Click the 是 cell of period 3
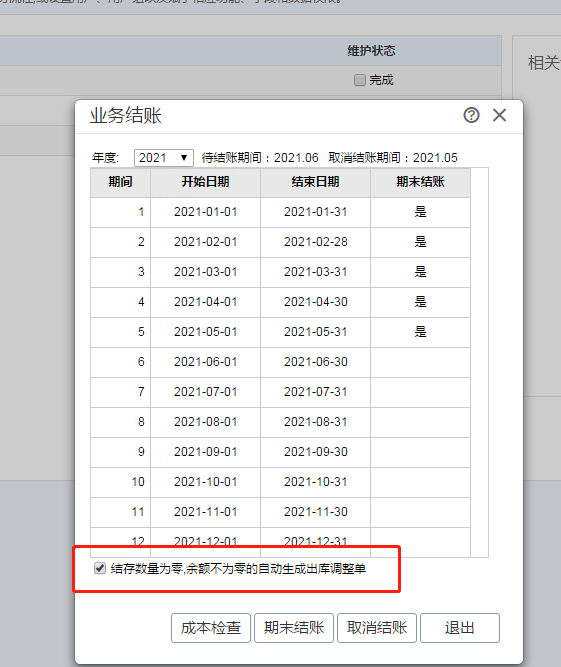The image size is (561, 667). point(420,272)
